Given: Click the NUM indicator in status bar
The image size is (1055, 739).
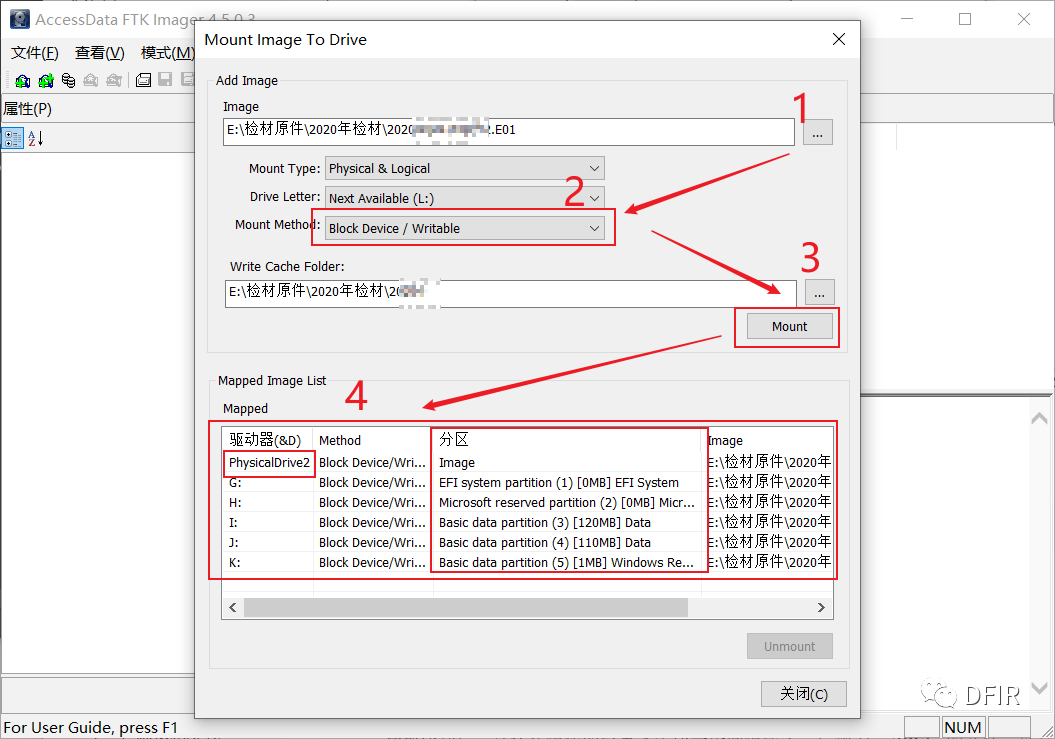Looking at the screenshot, I should [963, 728].
